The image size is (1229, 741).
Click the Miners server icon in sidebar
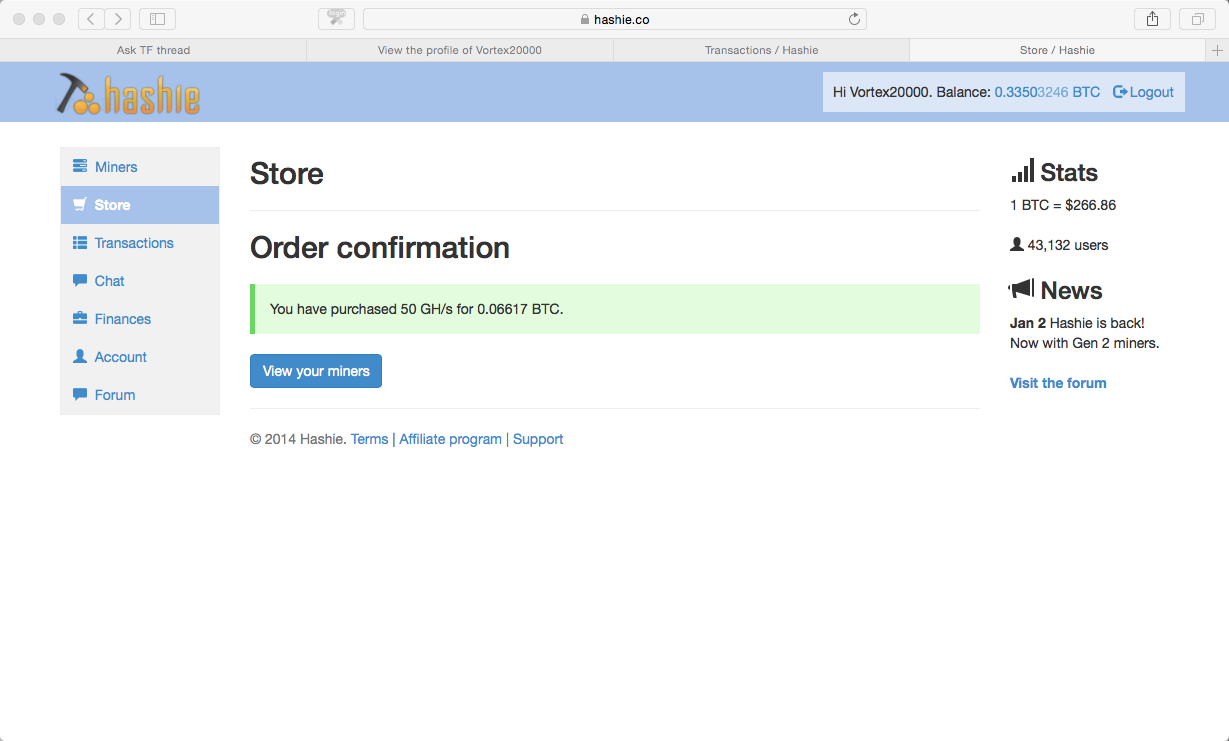pos(80,167)
